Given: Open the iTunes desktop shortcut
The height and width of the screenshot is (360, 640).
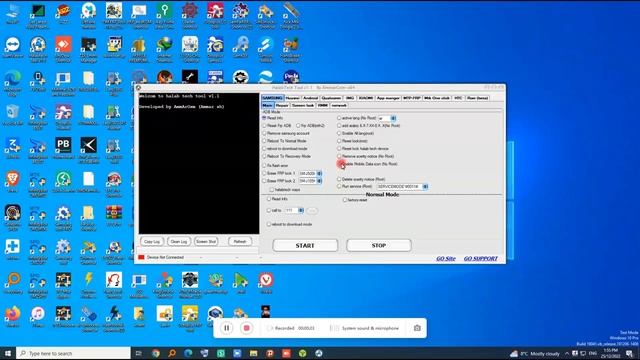Looking at the screenshot, I should click(38, 317).
